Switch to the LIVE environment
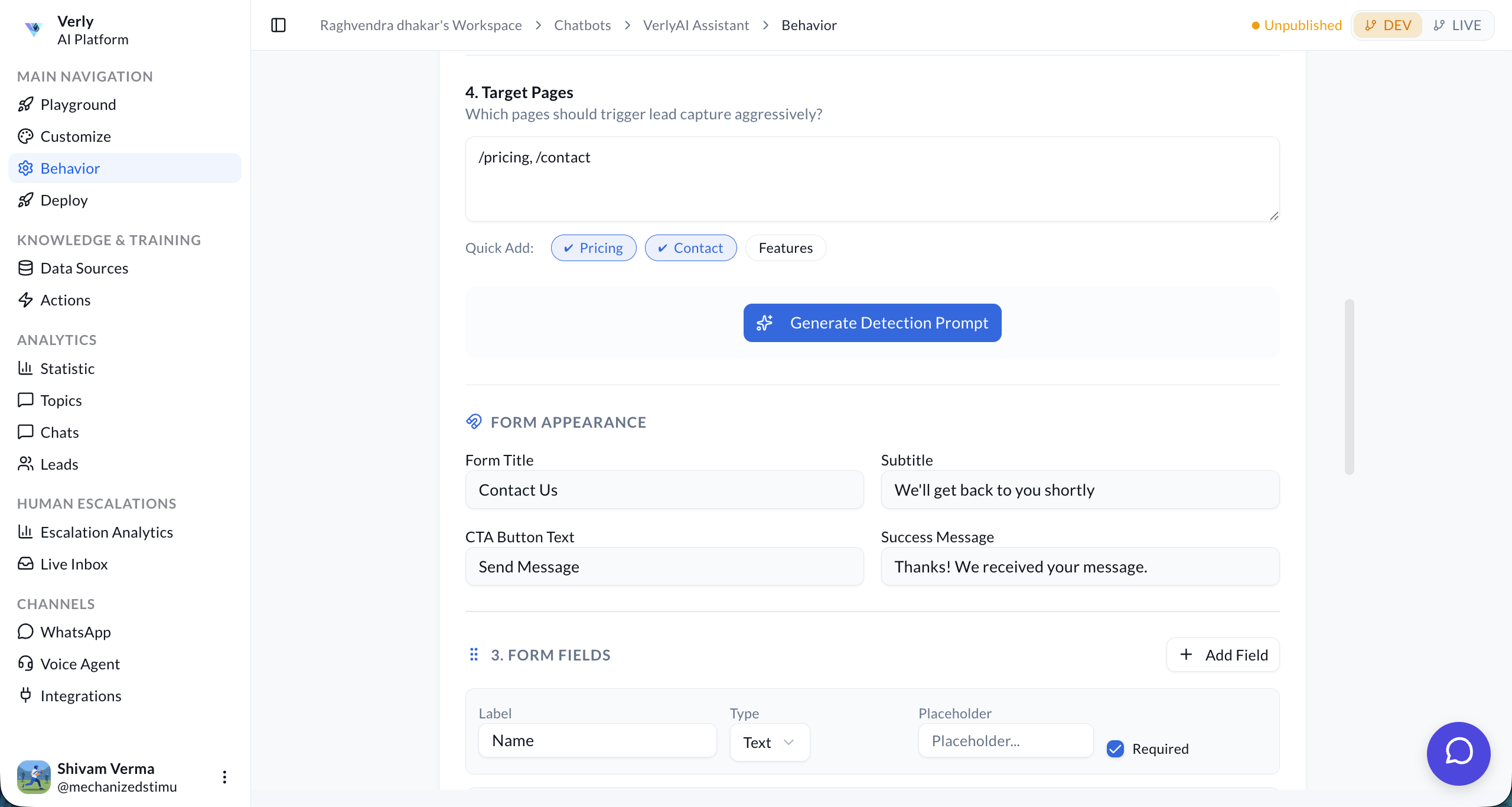1512x807 pixels. pos(1457,25)
